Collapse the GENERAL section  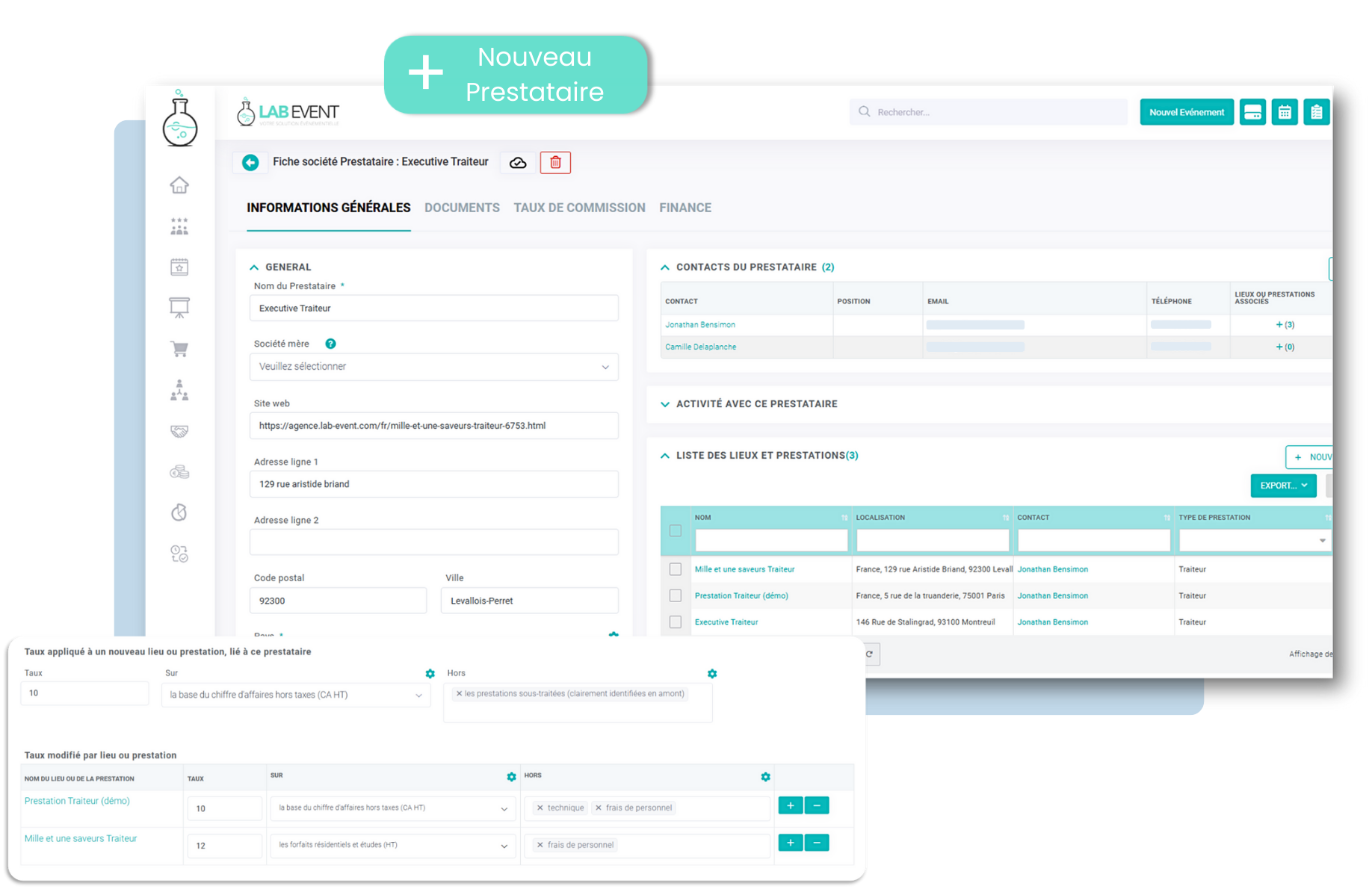point(254,267)
